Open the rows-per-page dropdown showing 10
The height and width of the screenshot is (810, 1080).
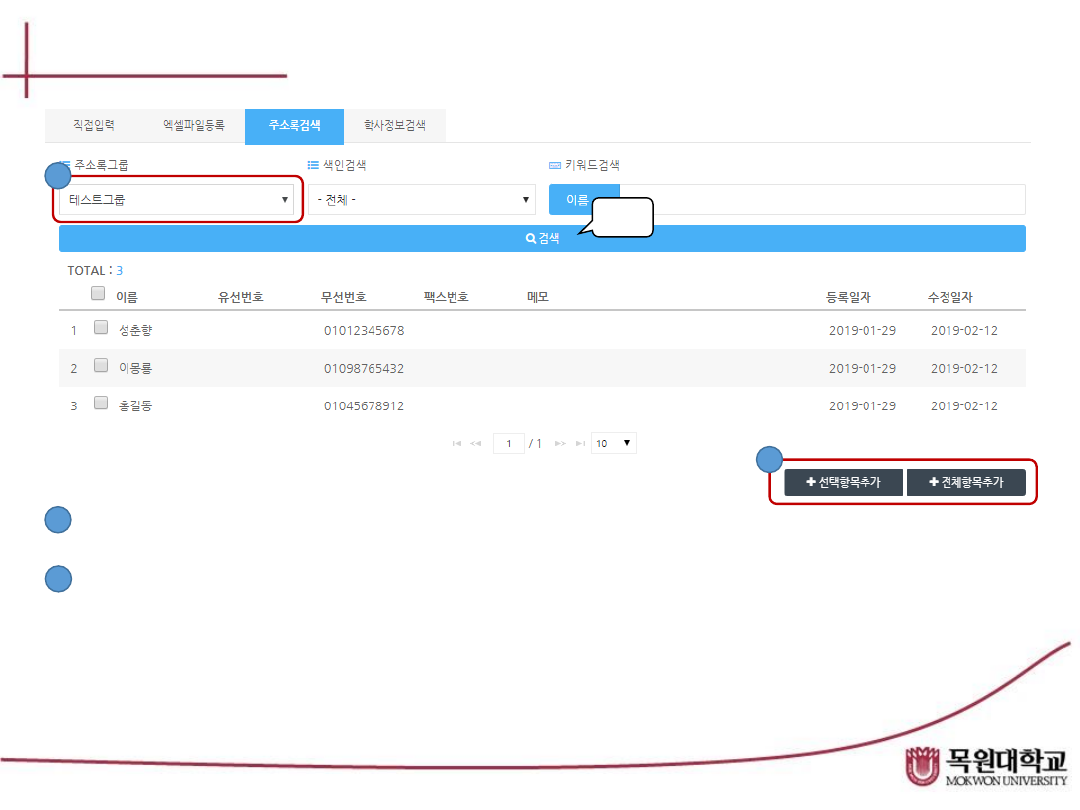pos(613,443)
